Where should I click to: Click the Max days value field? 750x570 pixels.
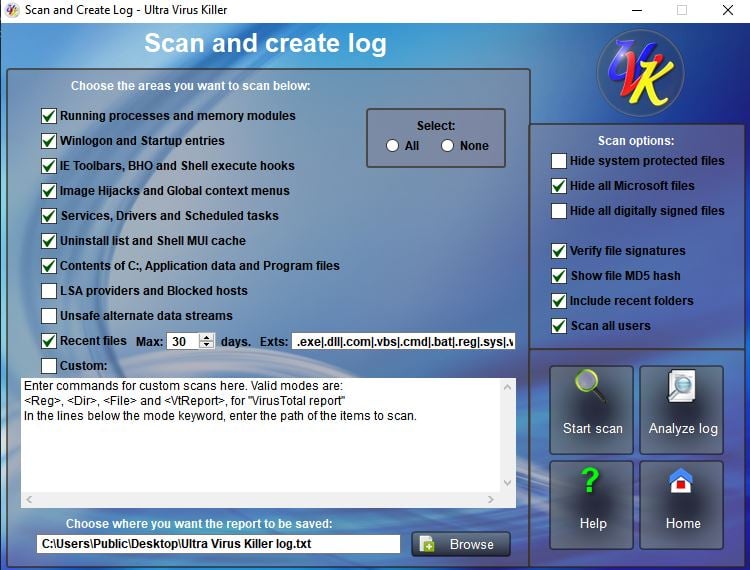click(x=183, y=341)
